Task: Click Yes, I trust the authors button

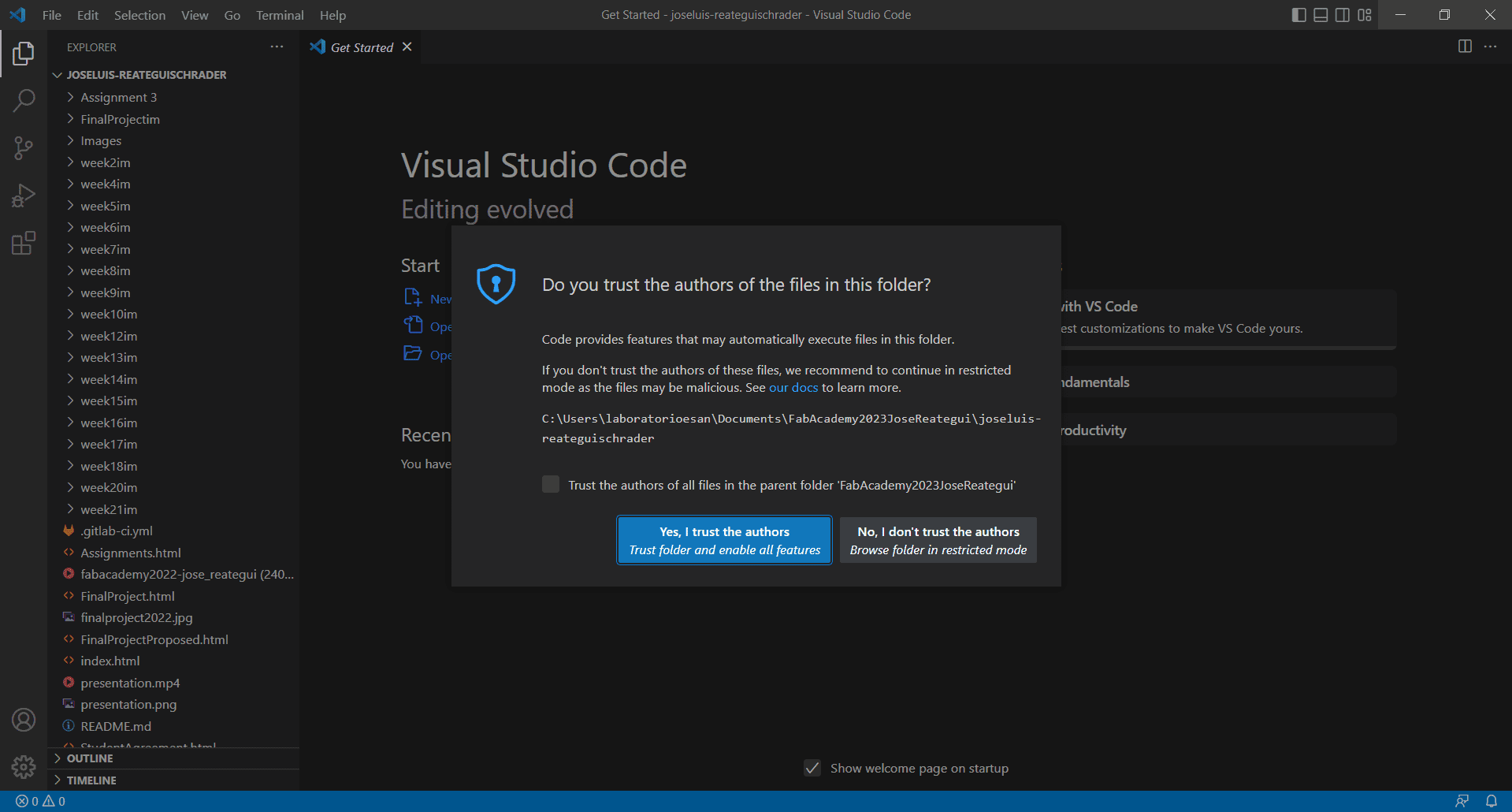Action: pos(724,540)
